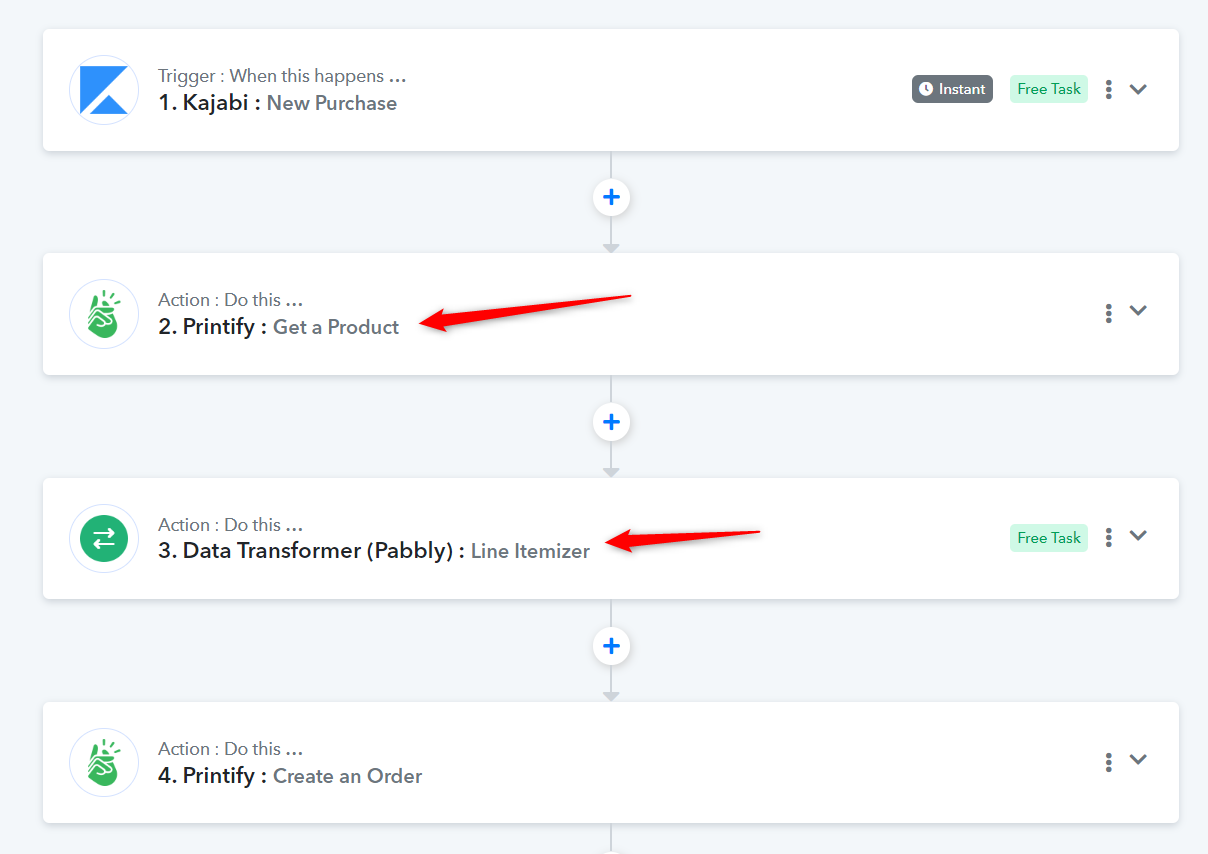Expand the Printify Get a Product step
1208x854 pixels.
click(1138, 311)
